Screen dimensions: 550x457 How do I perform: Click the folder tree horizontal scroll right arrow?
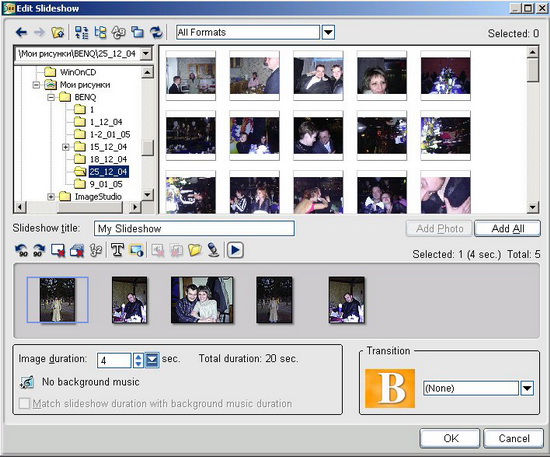(x=135, y=207)
